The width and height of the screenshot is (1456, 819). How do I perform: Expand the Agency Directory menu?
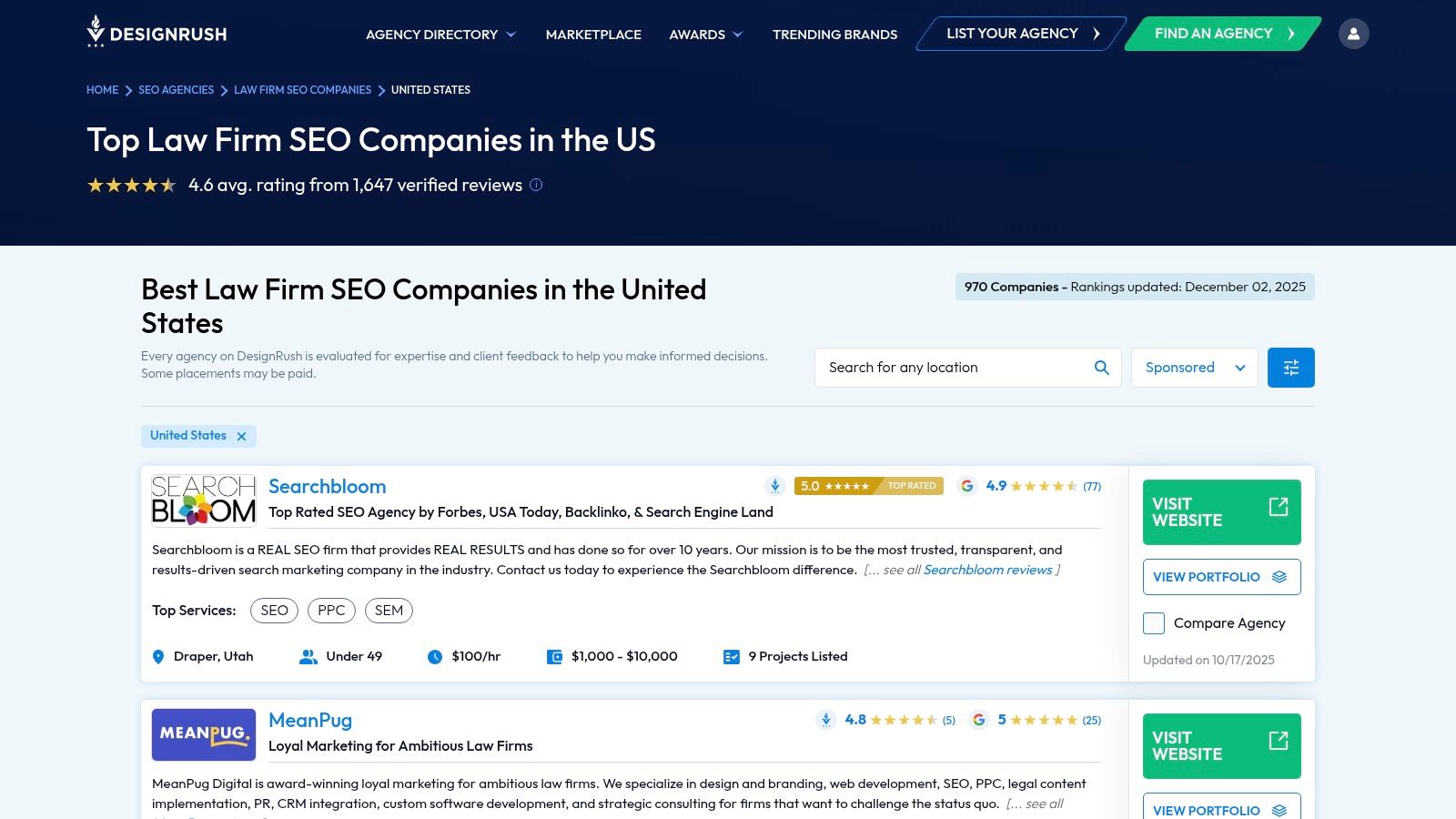(x=440, y=35)
